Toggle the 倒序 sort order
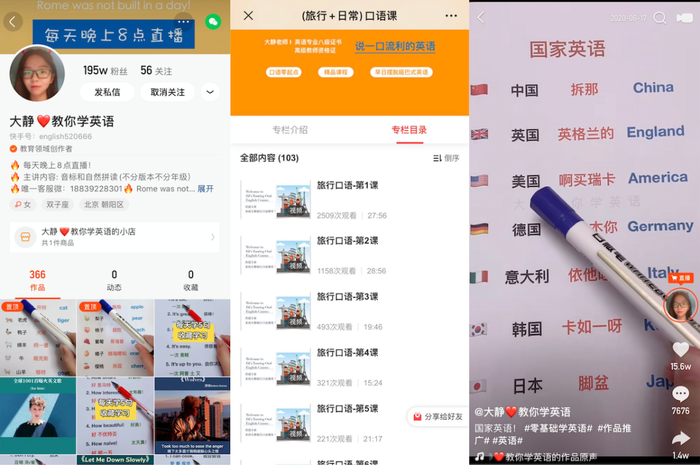Screen dimensions: 700x465 446,158
